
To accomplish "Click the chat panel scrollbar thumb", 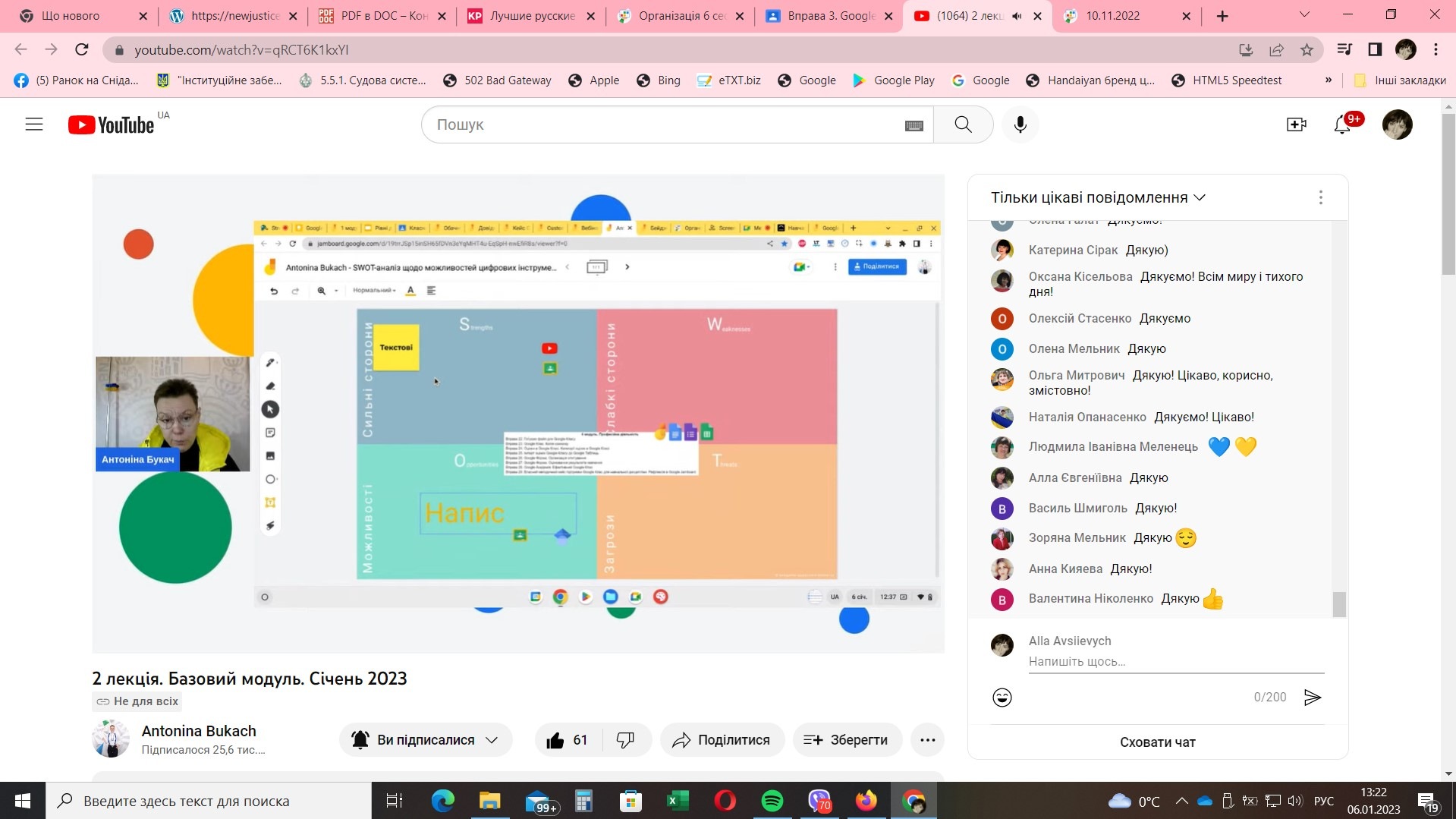I will pos(1339,604).
